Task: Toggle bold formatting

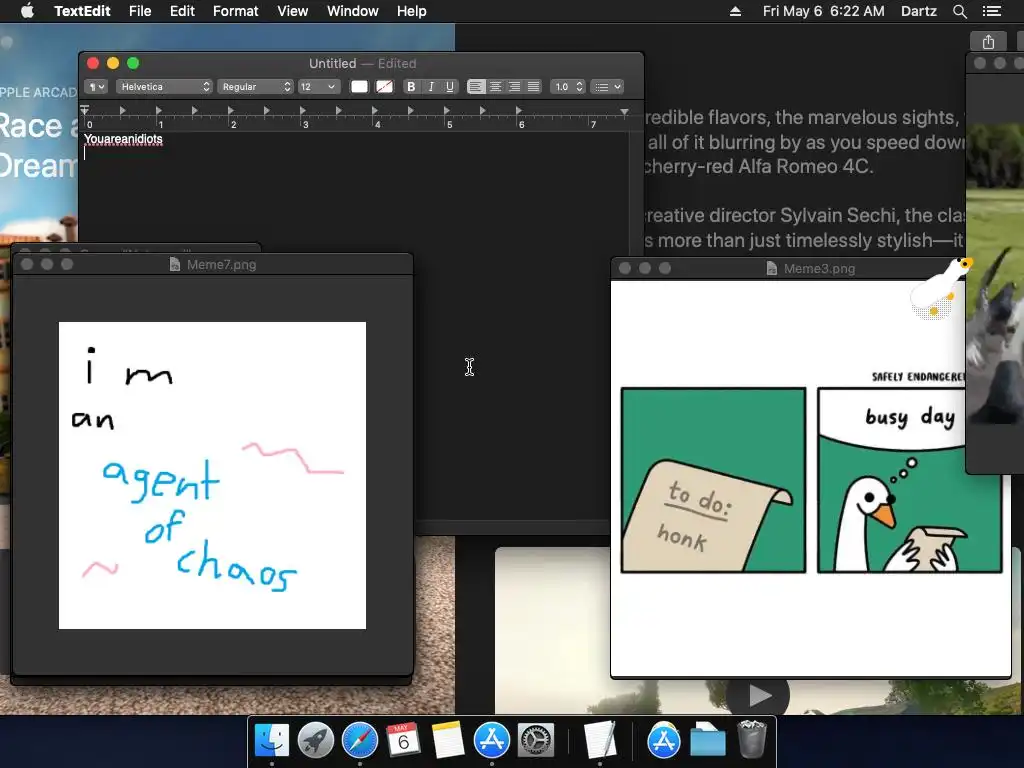Action: (x=411, y=87)
